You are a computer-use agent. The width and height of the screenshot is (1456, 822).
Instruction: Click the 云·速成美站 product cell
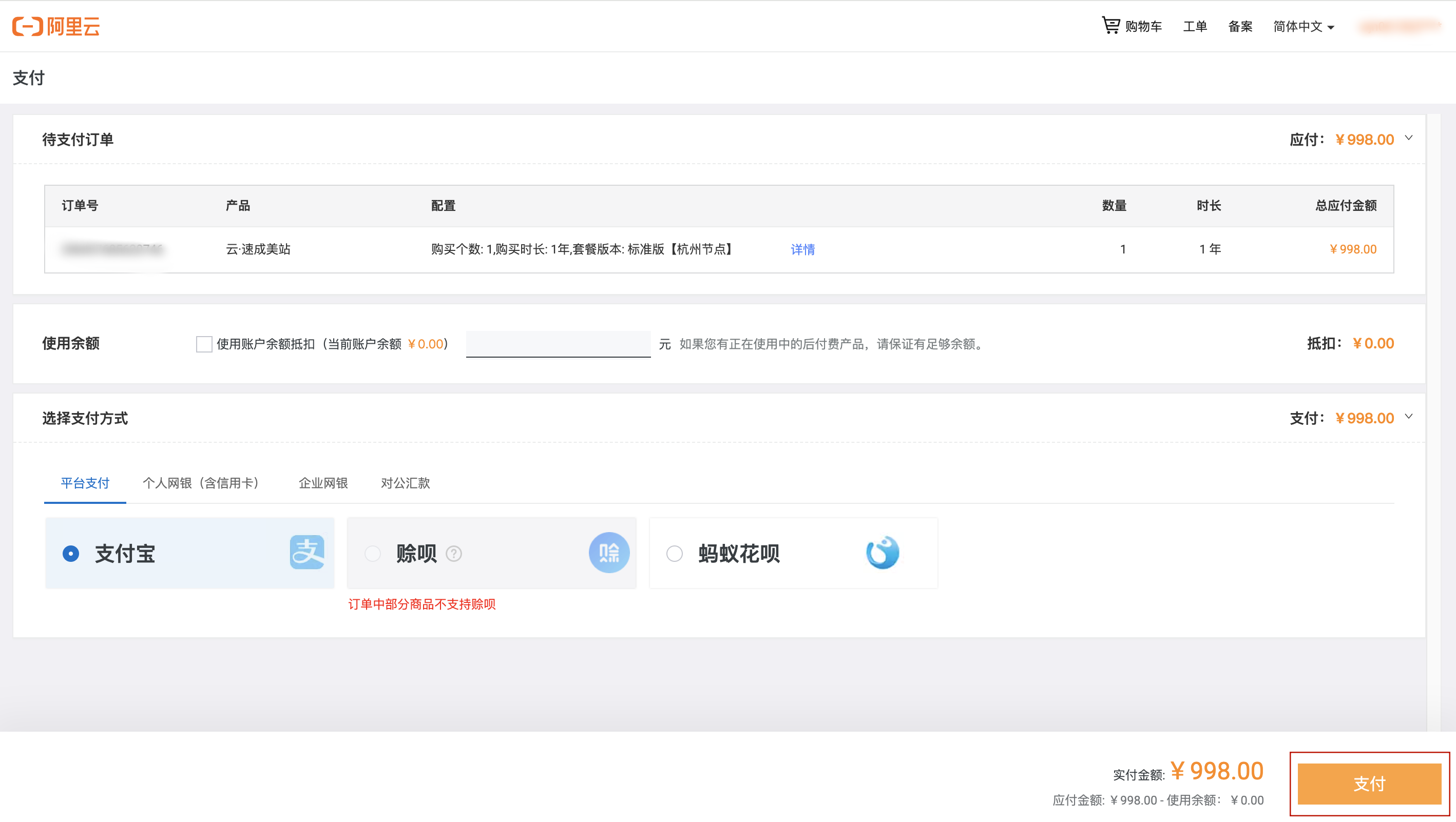click(x=258, y=249)
